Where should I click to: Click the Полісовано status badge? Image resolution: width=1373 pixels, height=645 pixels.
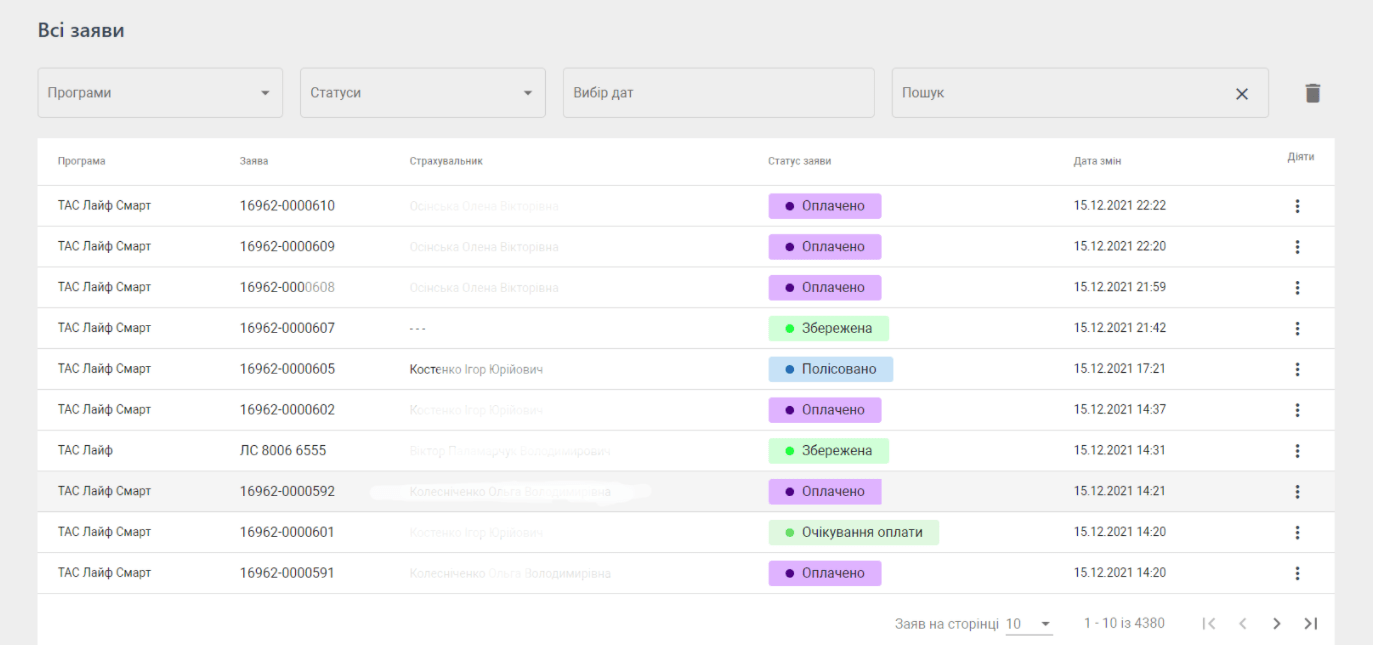pyautogui.click(x=830, y=369)
